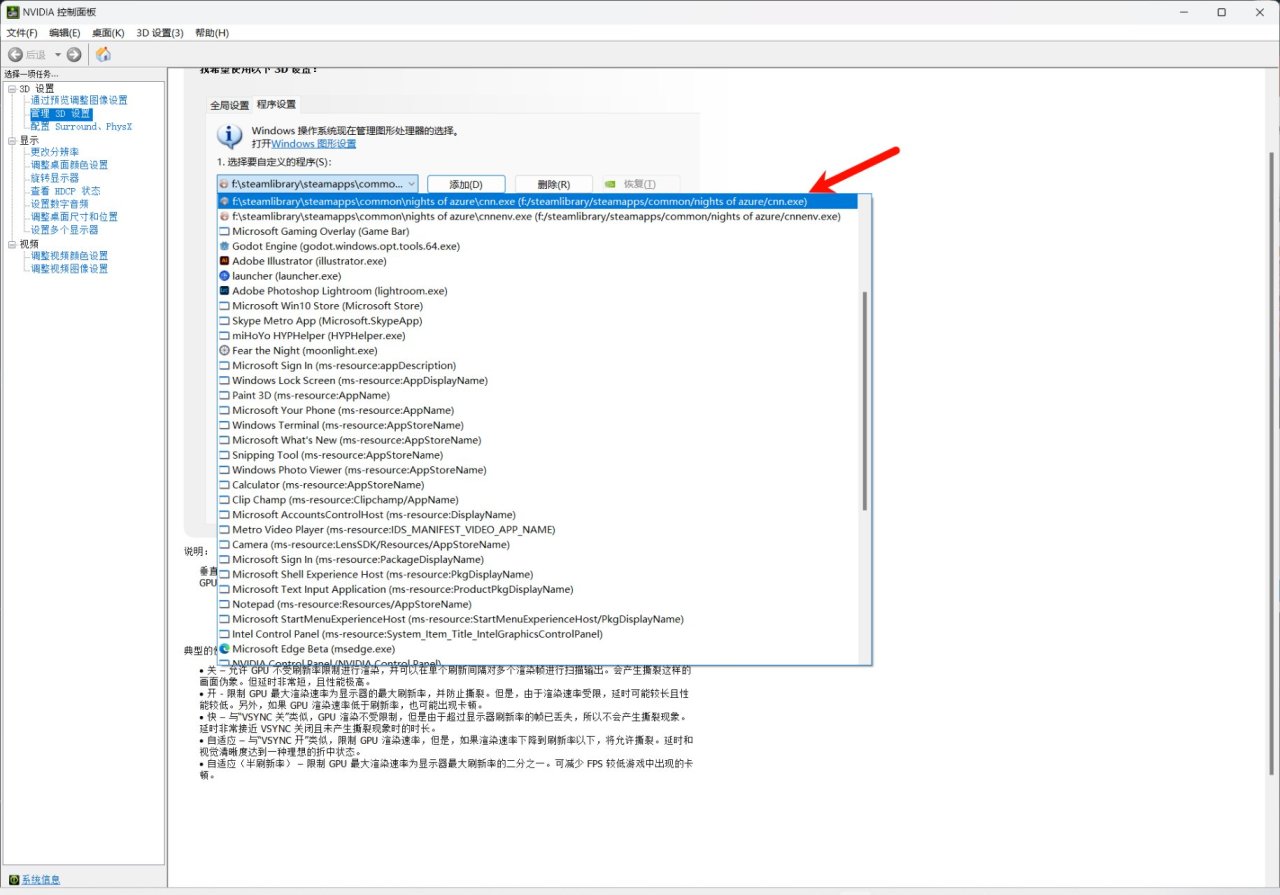Click Clip Champ icon in list
Viewport: 1280px width, 895px height.
224,500
